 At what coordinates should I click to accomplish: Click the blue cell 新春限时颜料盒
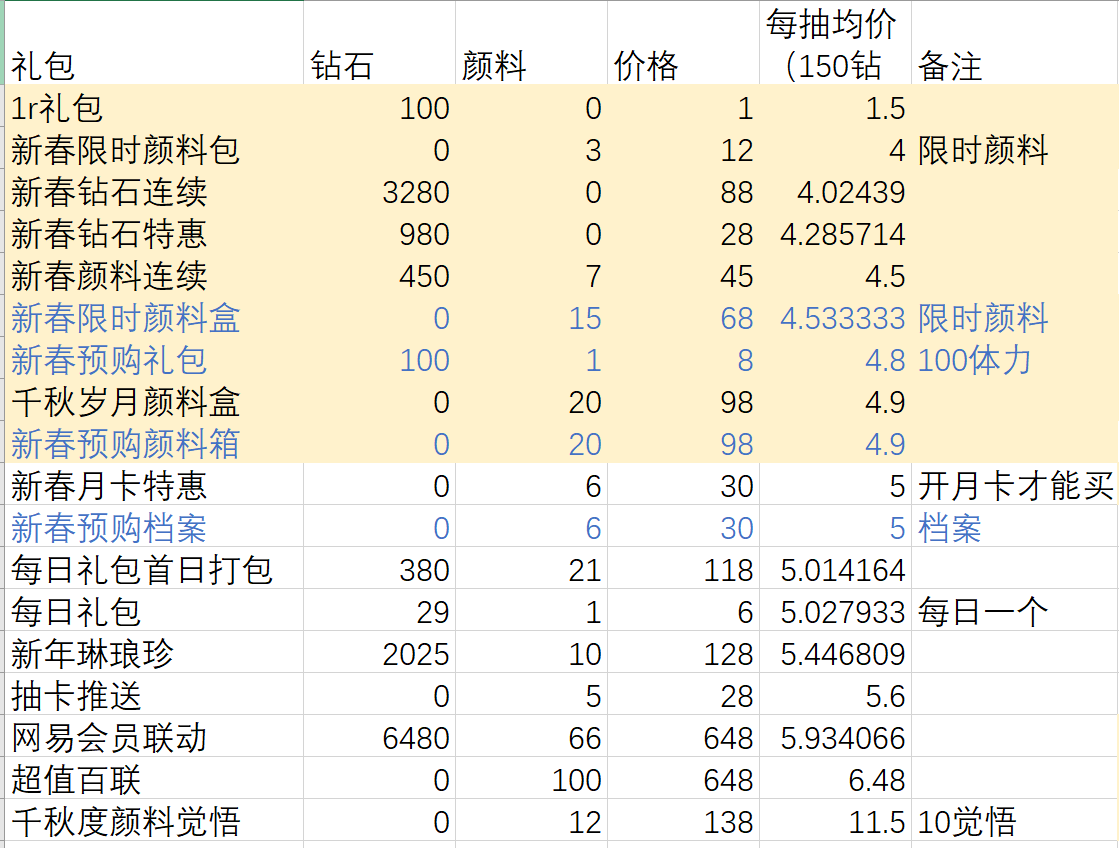[153, 317]
